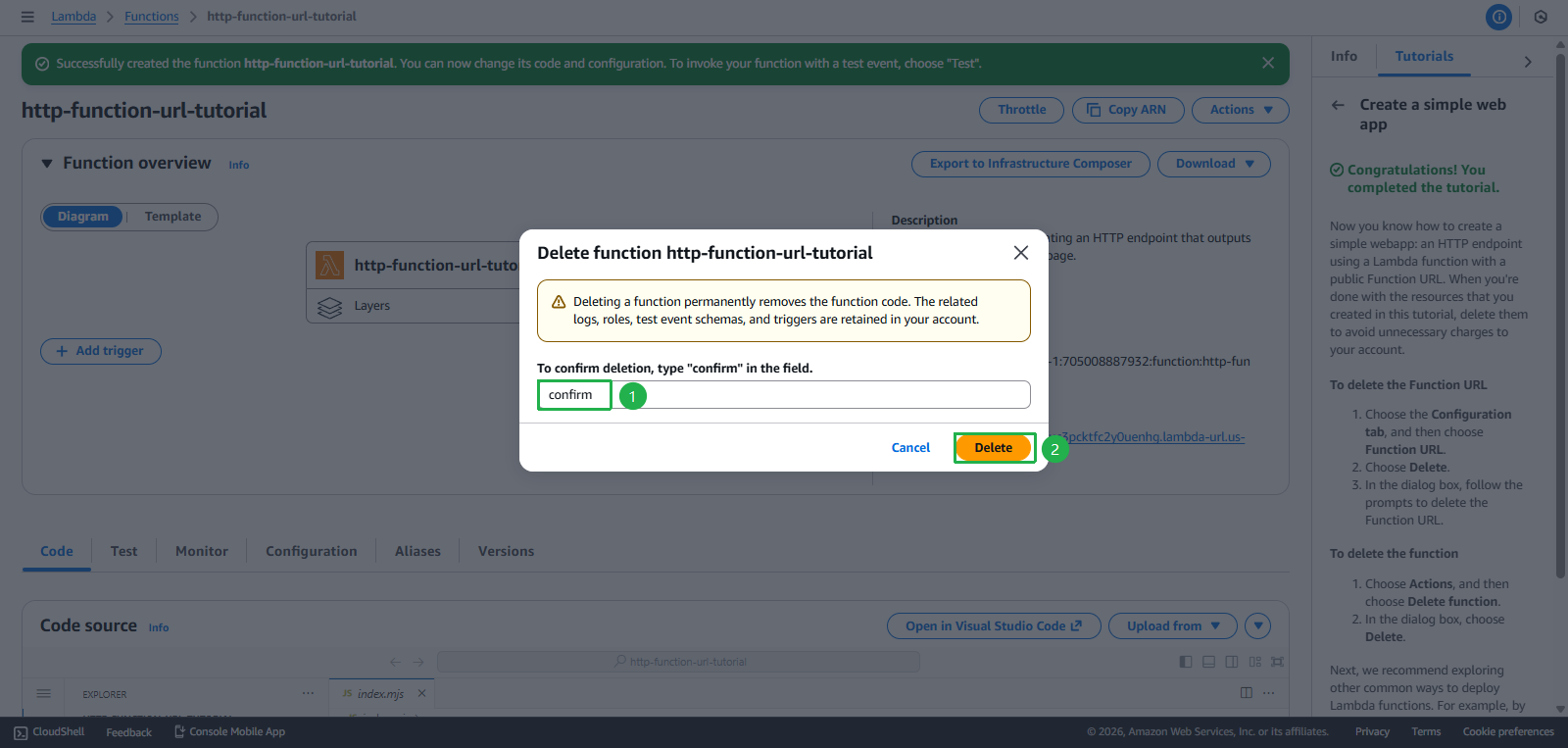The height and width of the screenshot is (748, 1568).
Task: Open CloudShell from the footer
Action: (49, 732)
